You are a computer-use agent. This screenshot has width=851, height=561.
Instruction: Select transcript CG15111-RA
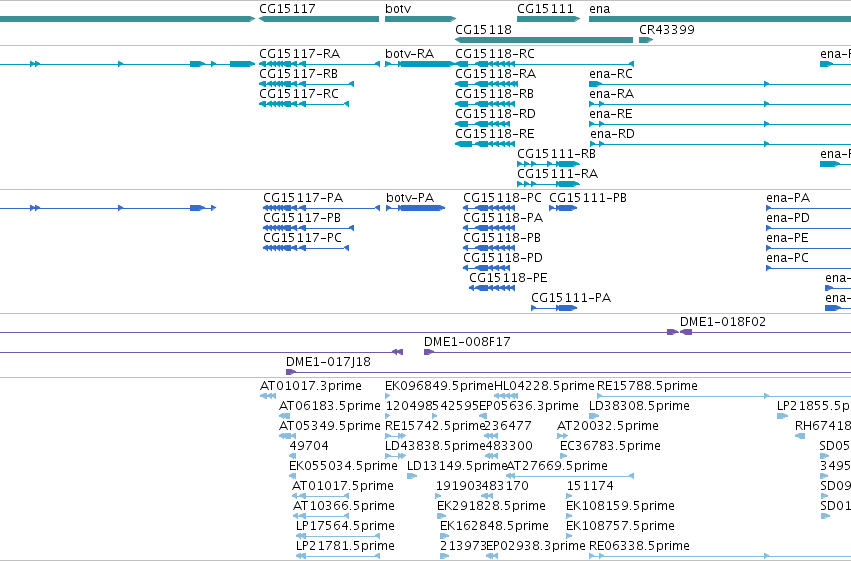(x=548, y=184)
